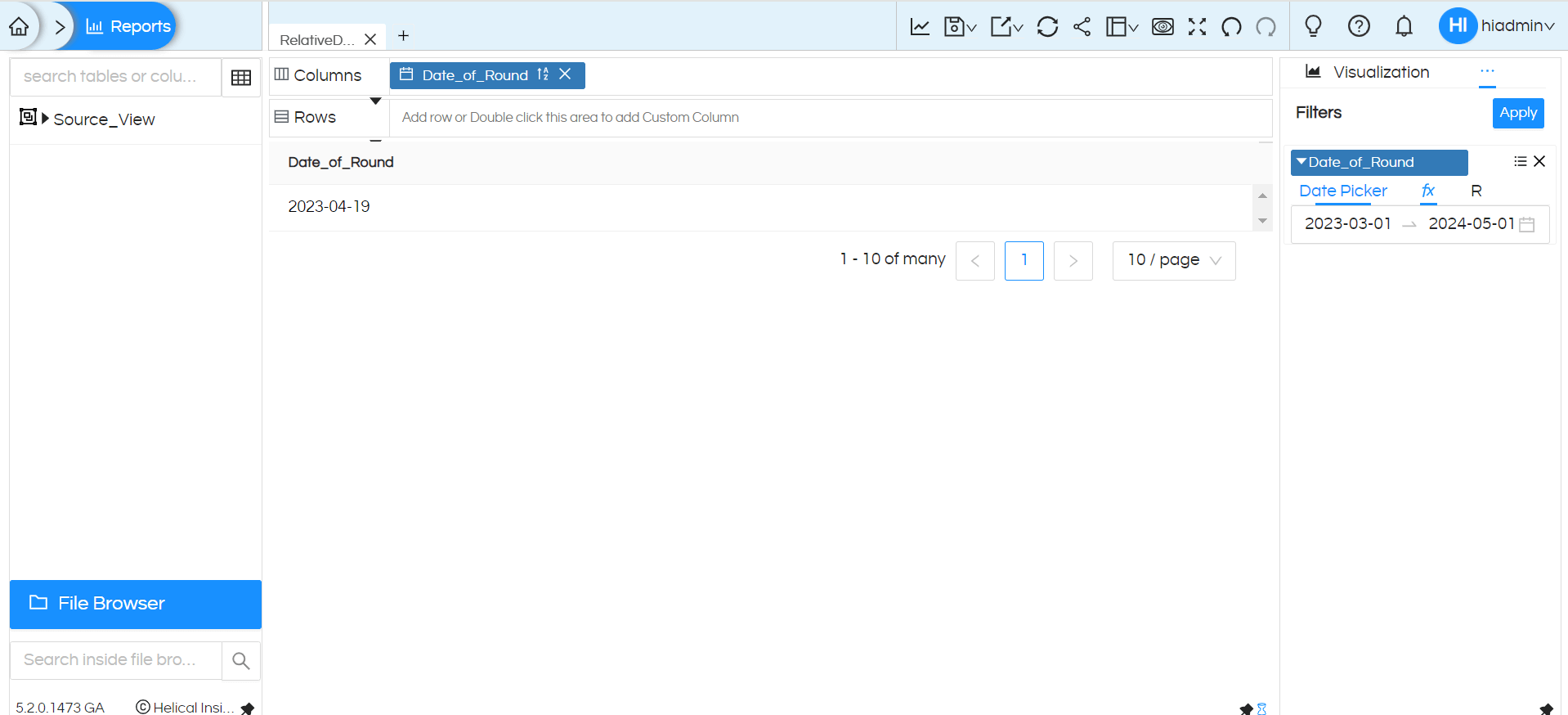Click the Rows label
The height and width of the screenshot is (715, 1568).
click(x=315, y=117)
